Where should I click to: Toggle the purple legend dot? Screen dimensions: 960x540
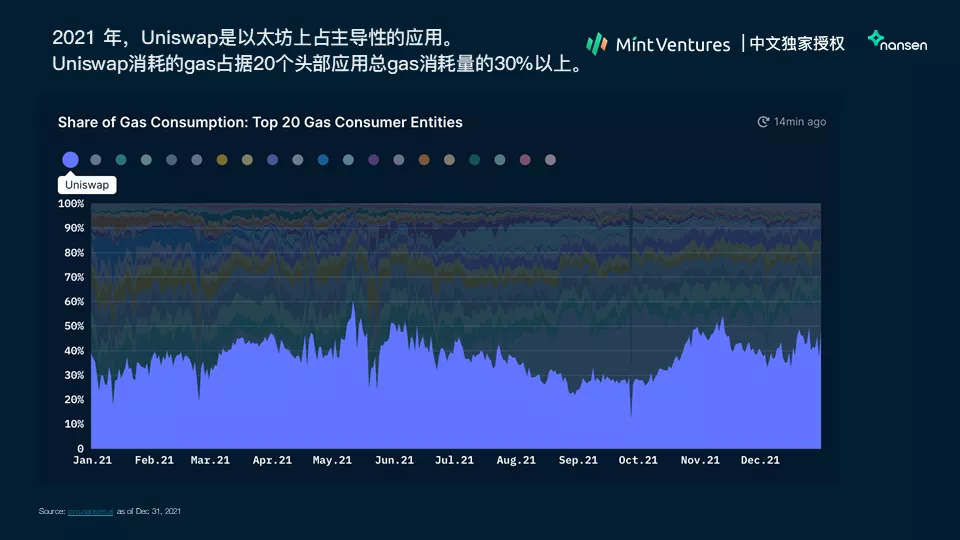point(373,160)
